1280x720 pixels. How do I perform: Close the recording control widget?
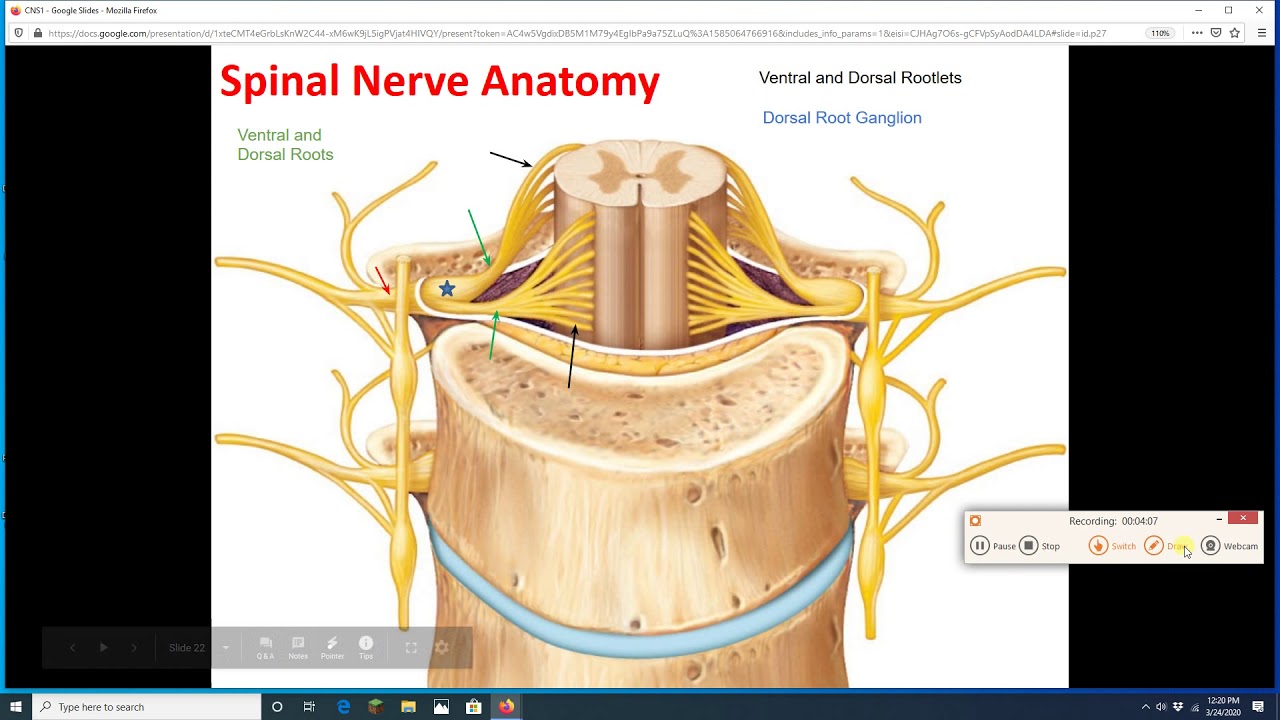pyautogui.click(x=1243, y=518)
